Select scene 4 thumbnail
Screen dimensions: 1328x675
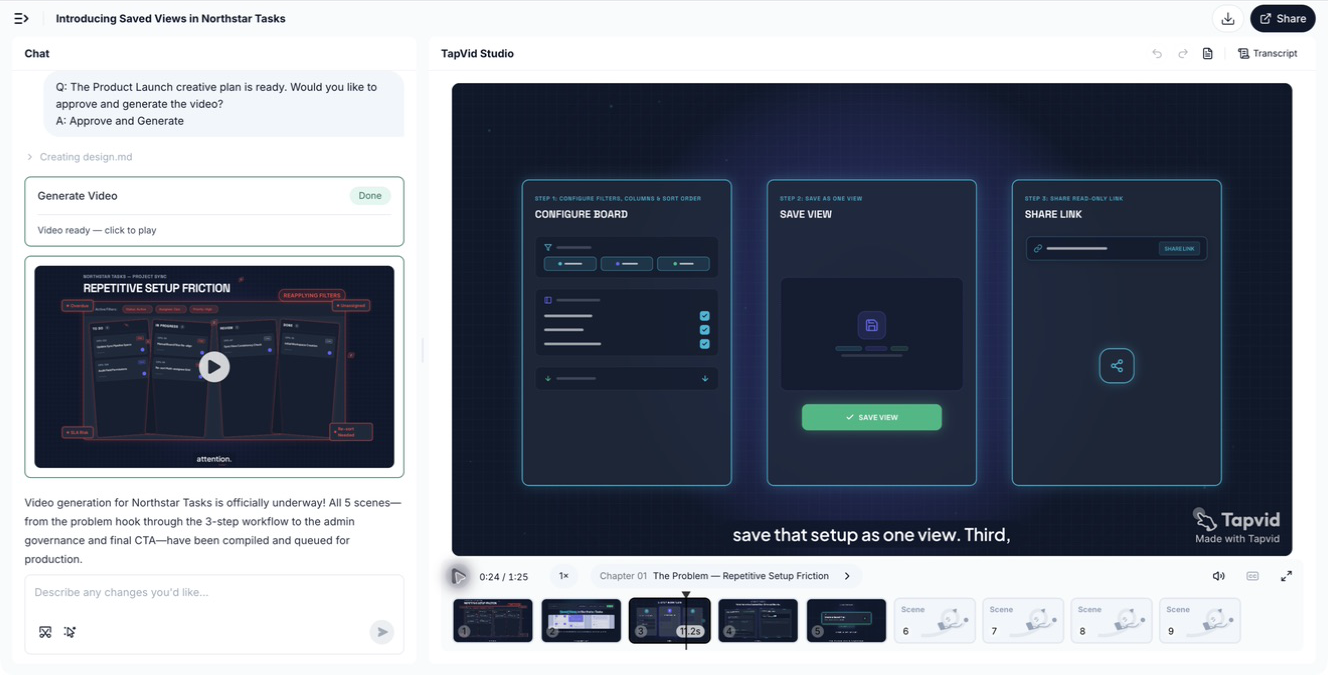[758, 620]
